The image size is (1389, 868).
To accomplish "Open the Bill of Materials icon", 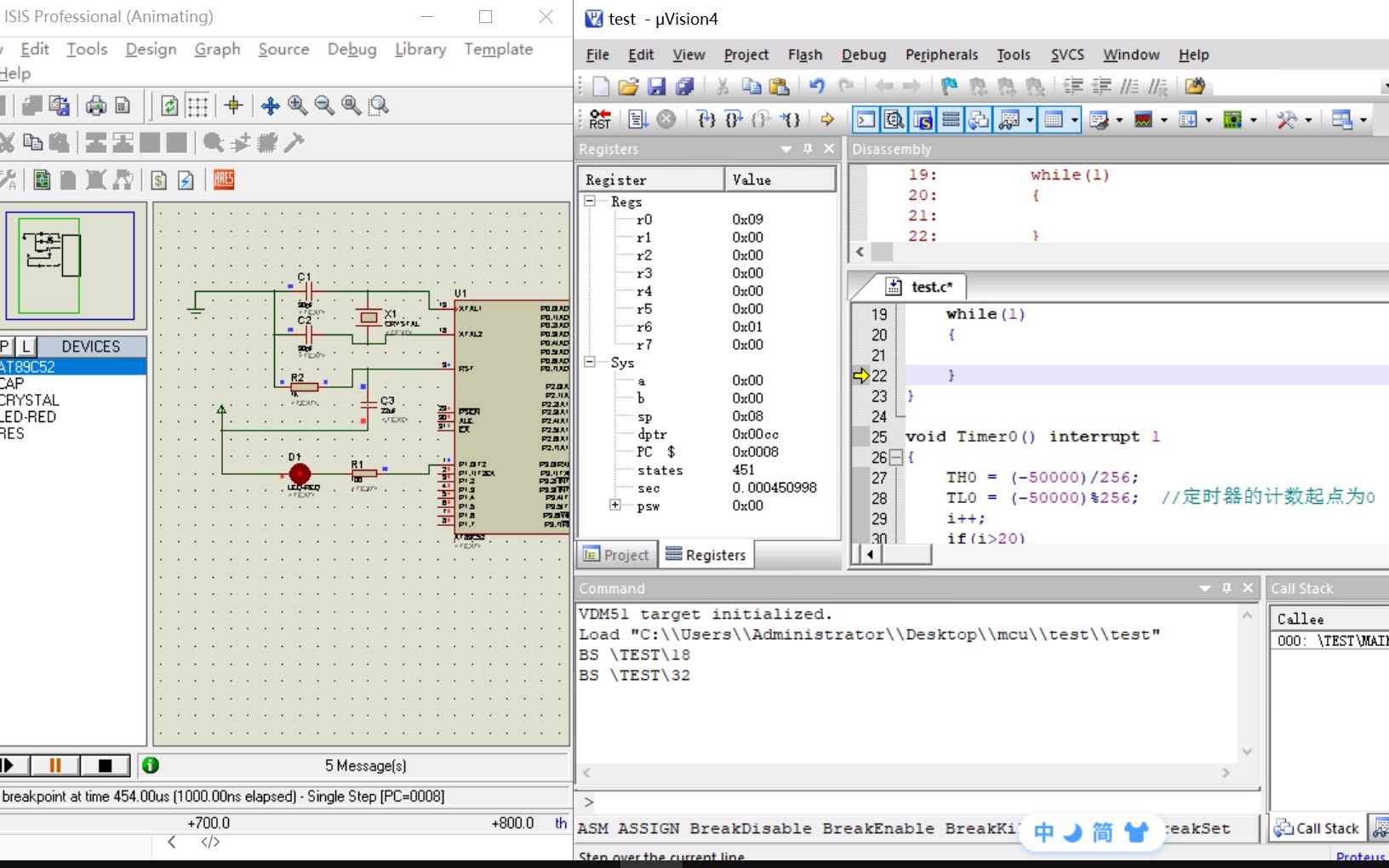I will pos(158,180).
